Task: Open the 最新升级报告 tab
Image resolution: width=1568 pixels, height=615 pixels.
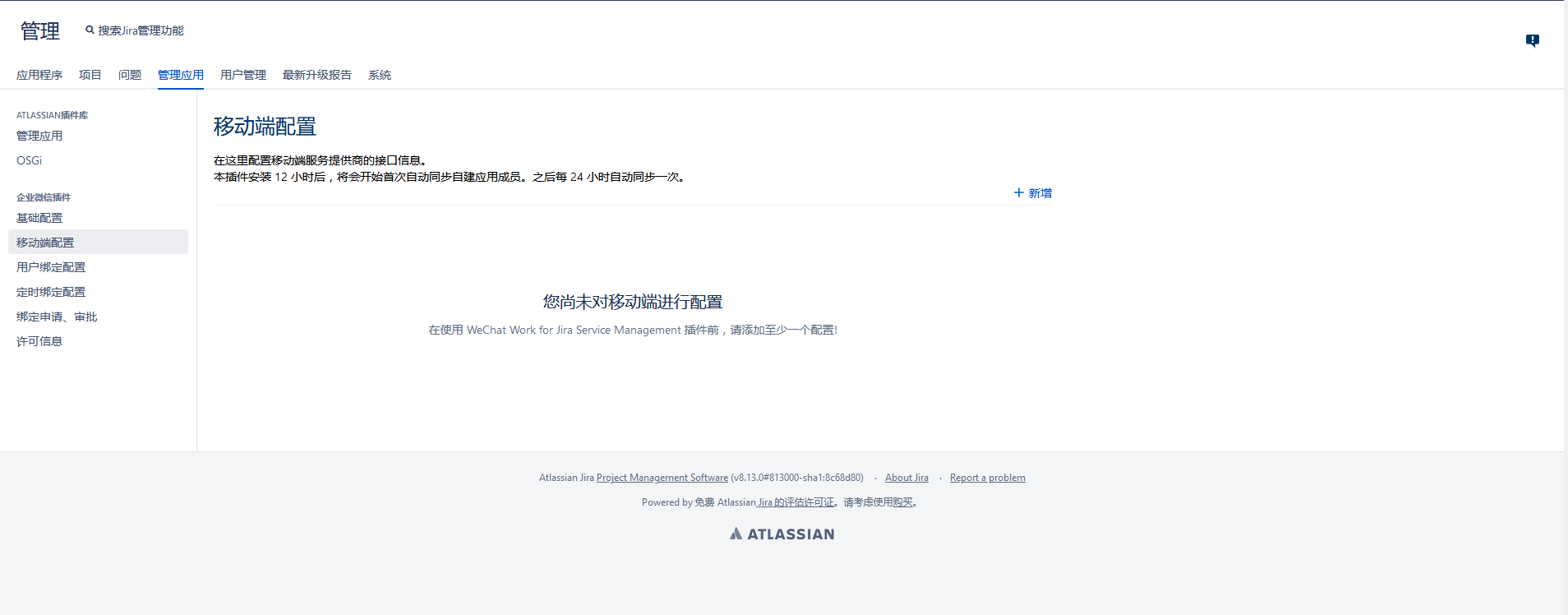Action: click(x=317, y=75)
